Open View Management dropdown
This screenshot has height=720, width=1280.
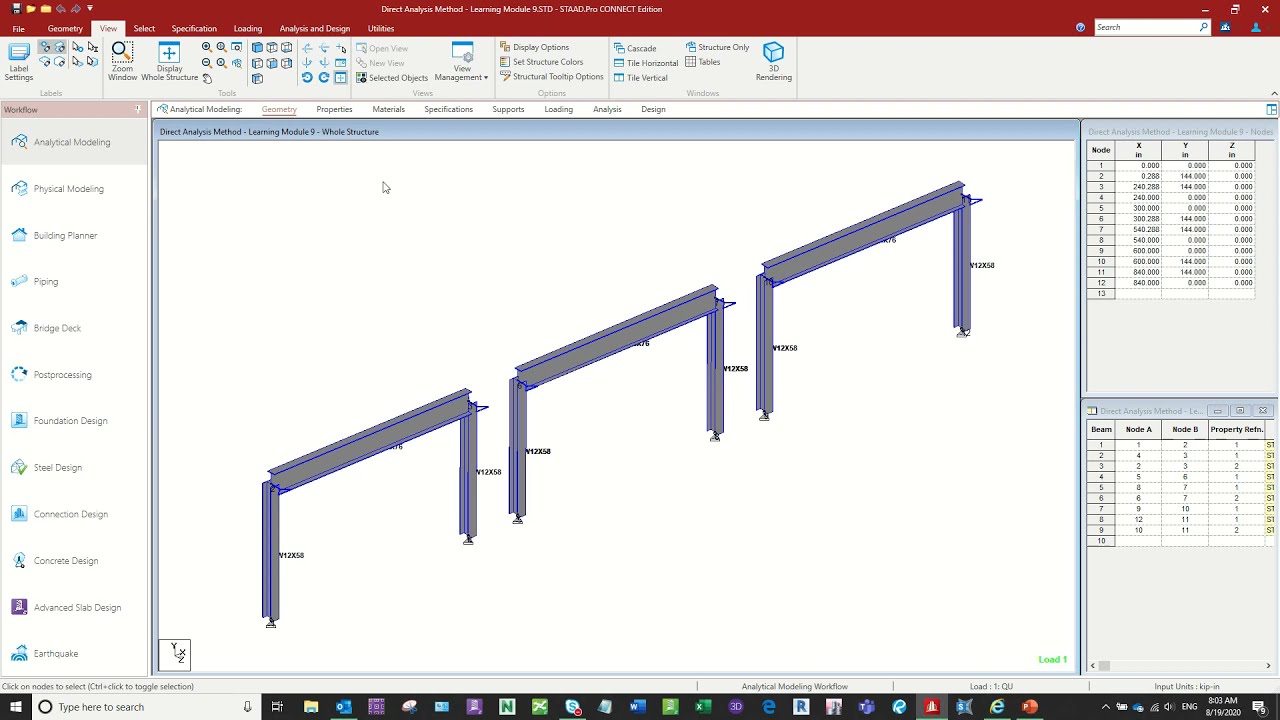tap(462, 62)
